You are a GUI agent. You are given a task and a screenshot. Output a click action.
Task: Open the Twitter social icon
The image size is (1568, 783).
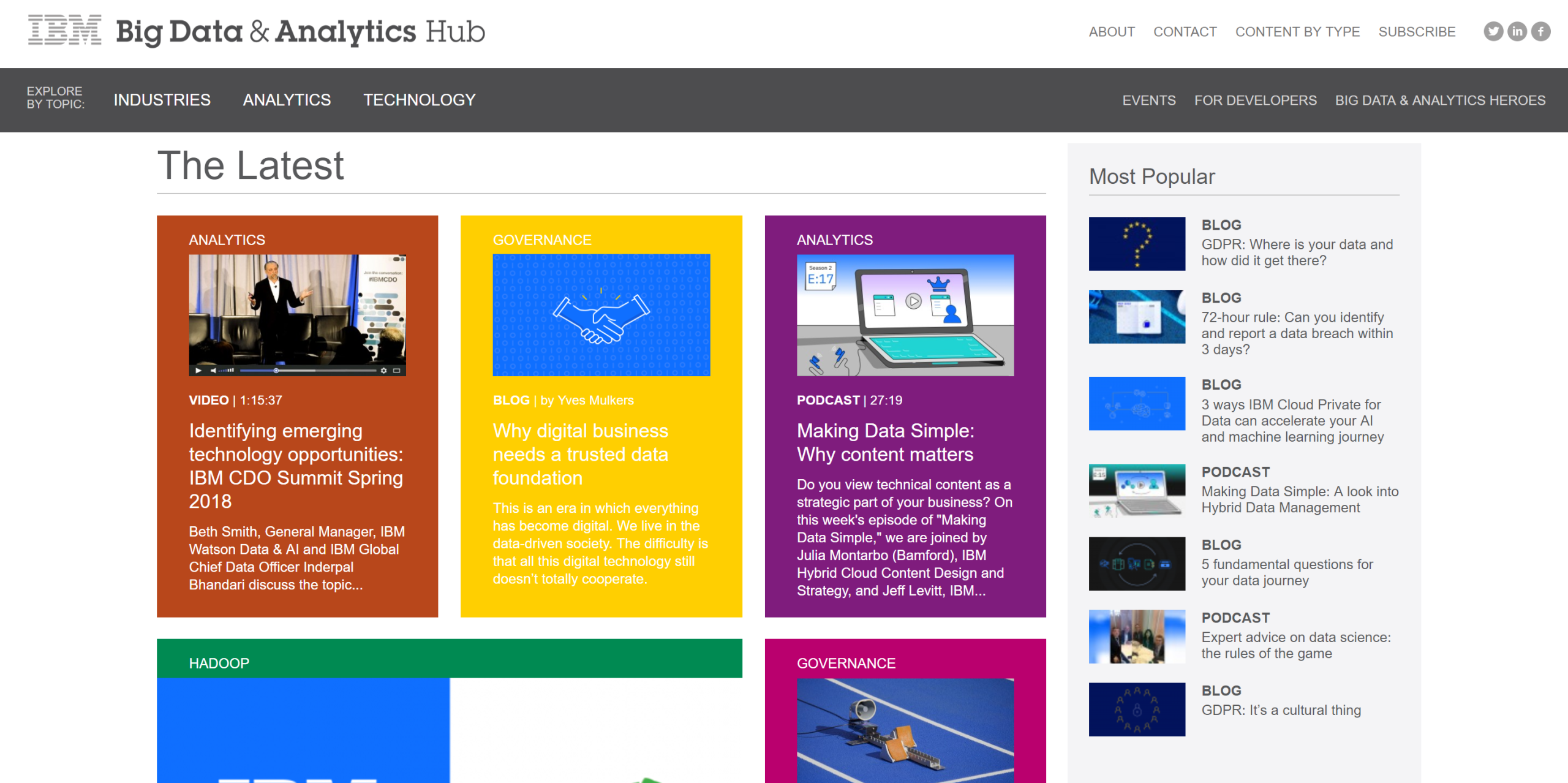[1493, 31]
